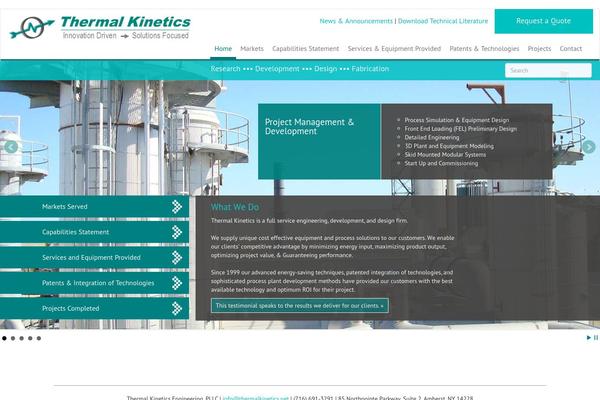
Task: Open Capabilities Statement in top navigation
Action: [305, 49]
